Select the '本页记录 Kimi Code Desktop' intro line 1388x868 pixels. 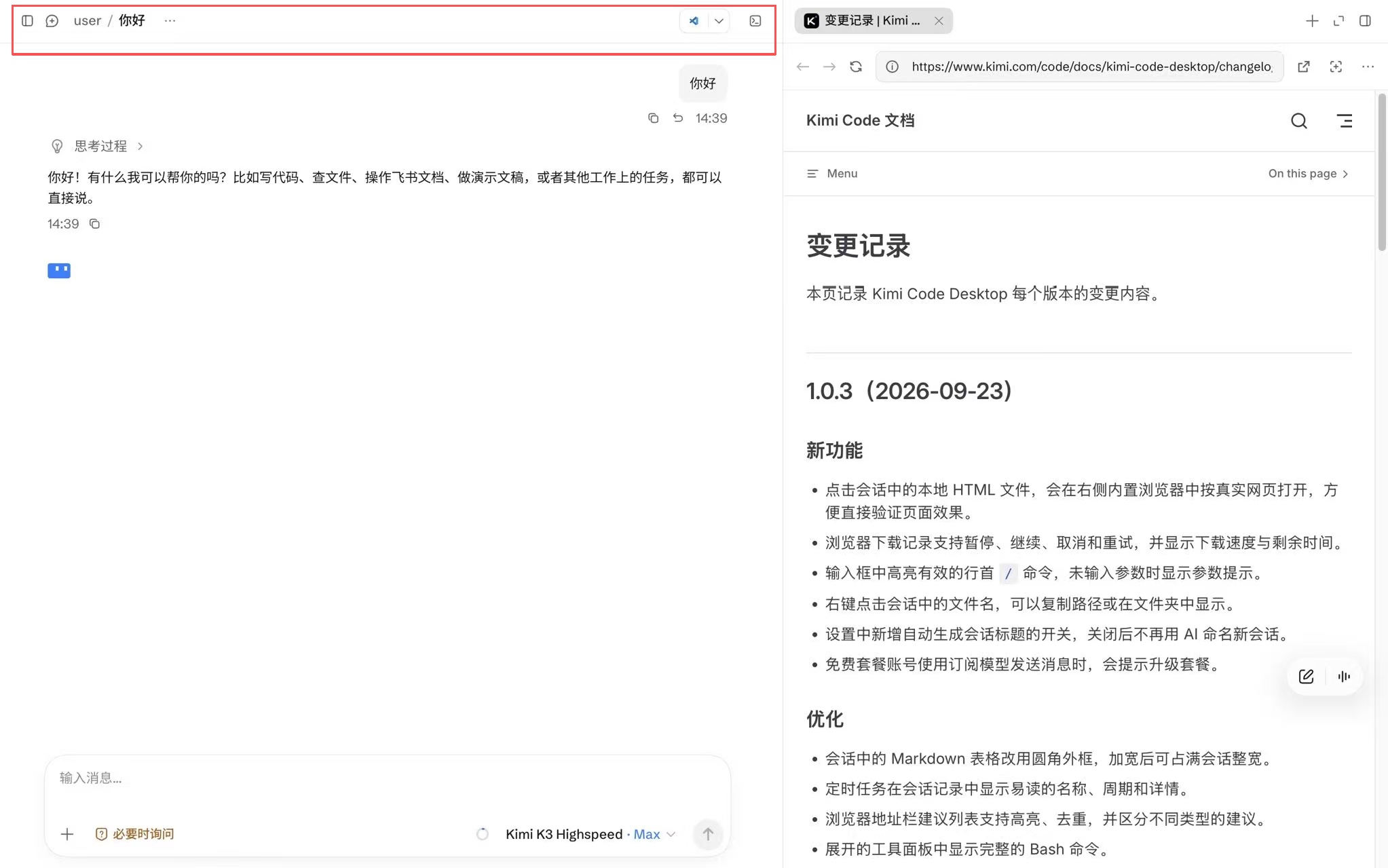(x=985, y=294)
